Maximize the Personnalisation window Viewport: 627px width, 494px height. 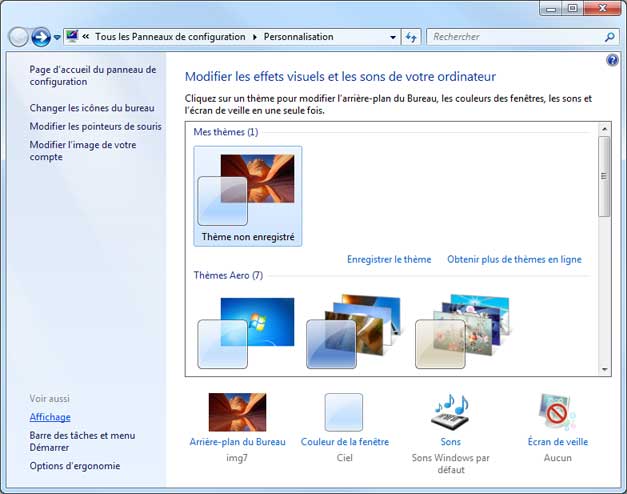click(x=572, y=8)
